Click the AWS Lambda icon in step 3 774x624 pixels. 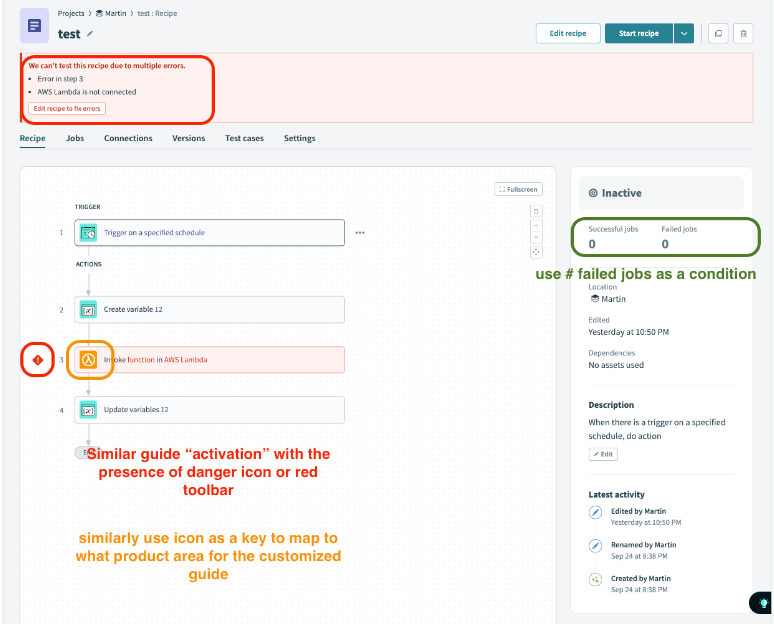point(88,359)
